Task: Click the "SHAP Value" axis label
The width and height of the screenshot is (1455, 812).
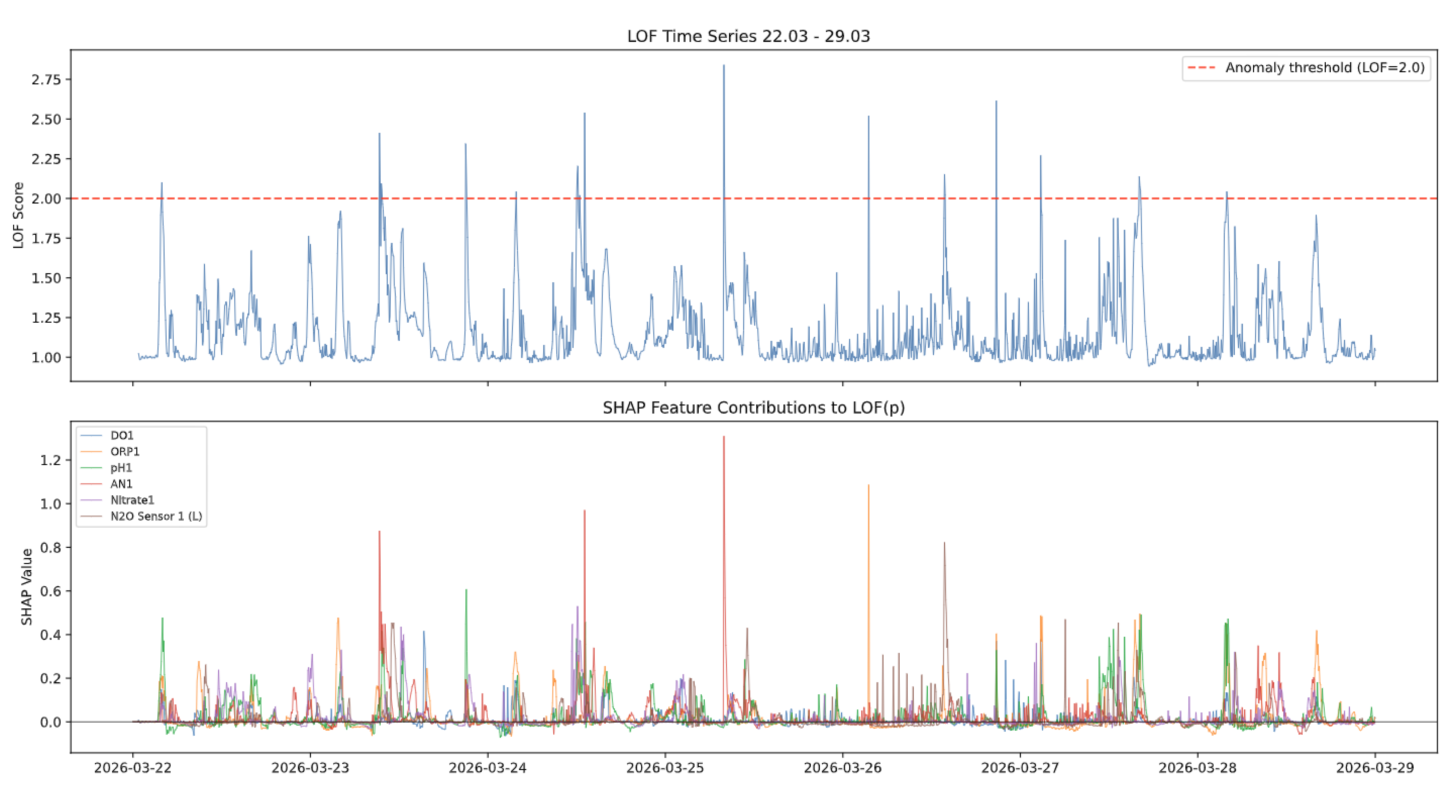Action: (x=29, y=587)
